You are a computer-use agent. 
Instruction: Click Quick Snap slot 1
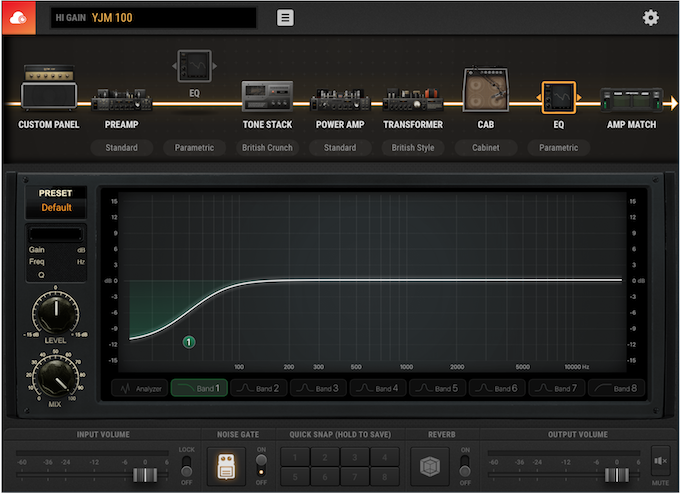[295, 457]
